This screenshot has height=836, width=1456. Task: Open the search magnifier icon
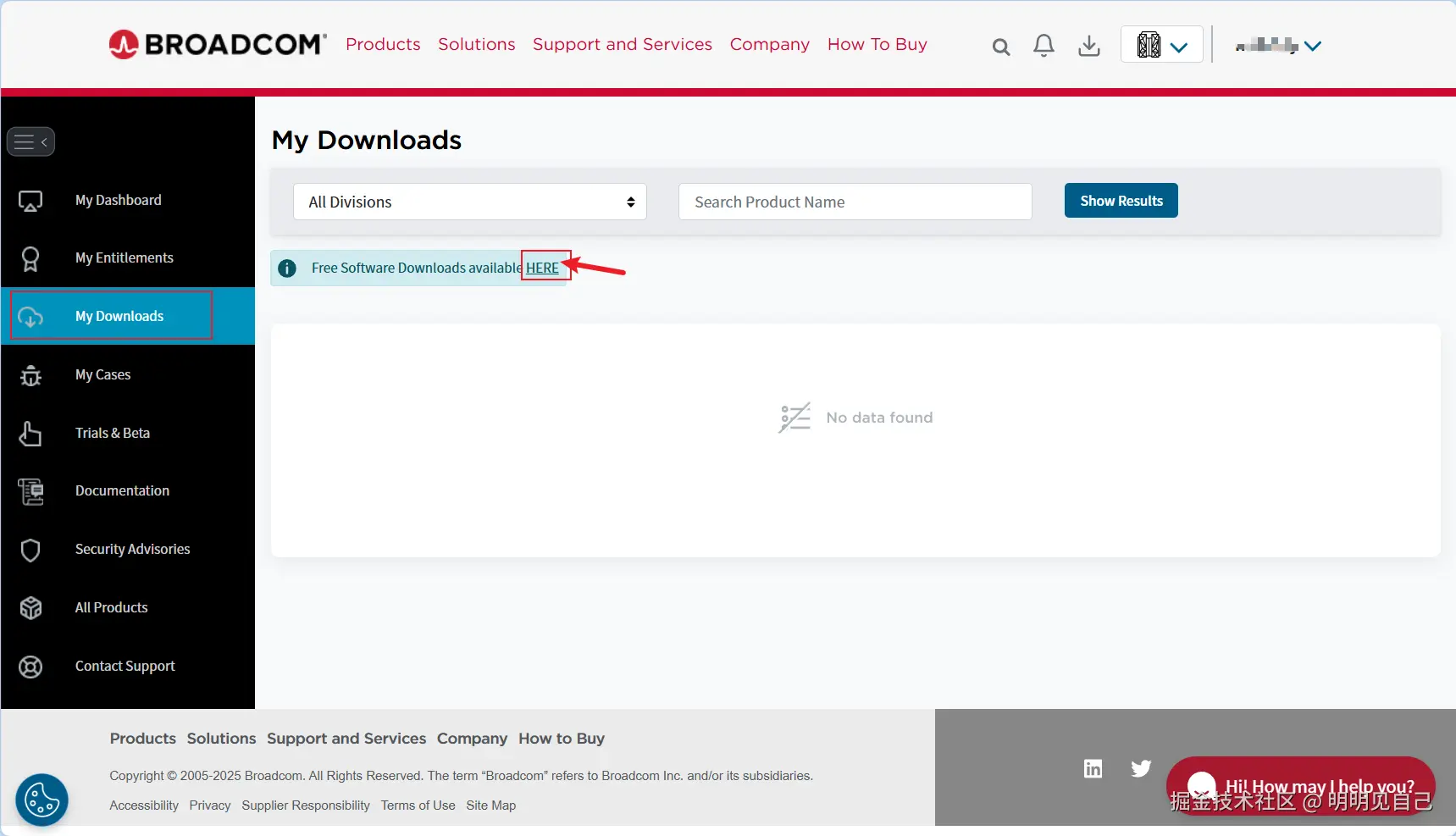1001,47
